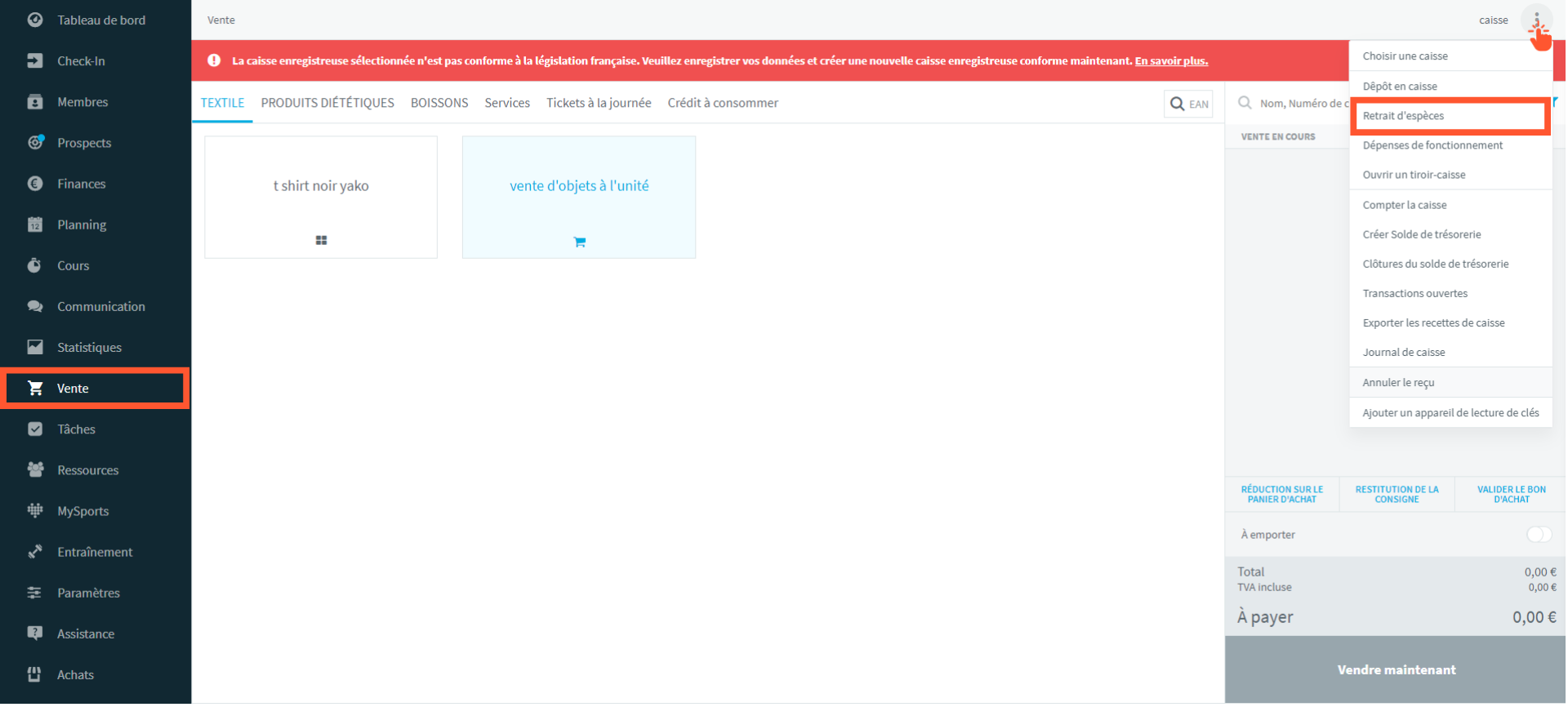Click the Paramètres sliders icon
Image resolution: width=1568 pixels, height=707 pixels.
[35, 593]
